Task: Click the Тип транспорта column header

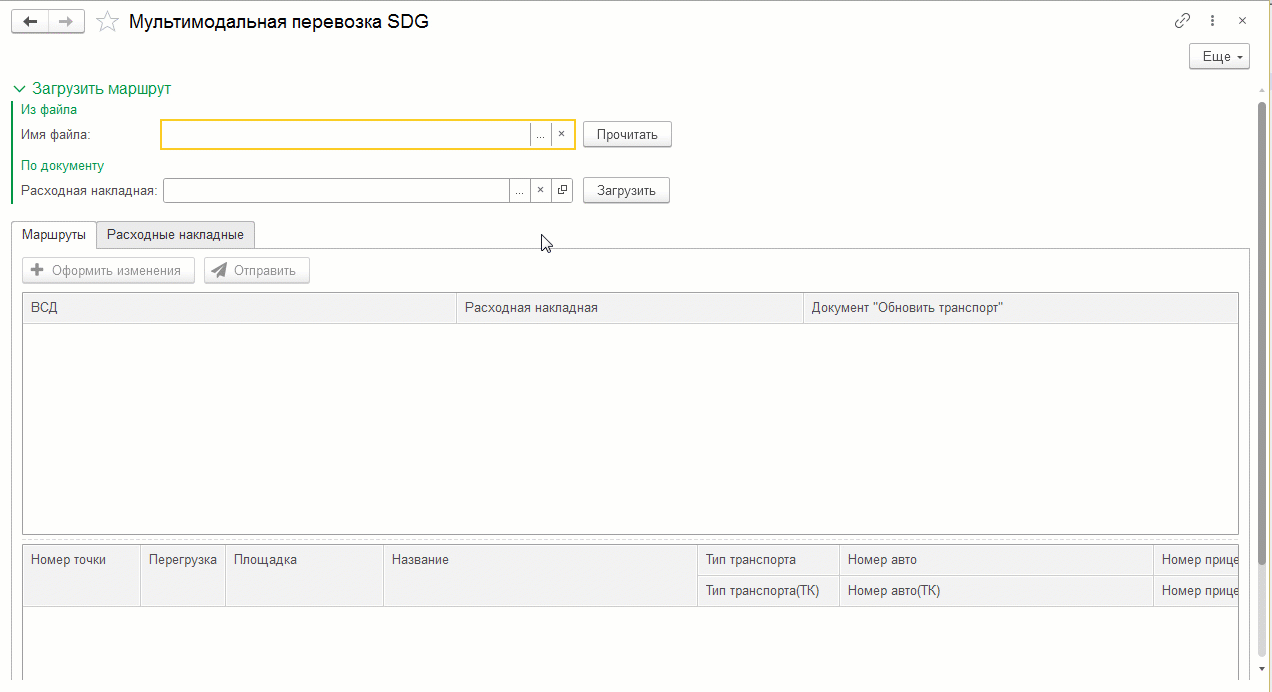Action: tap(768, 560)
